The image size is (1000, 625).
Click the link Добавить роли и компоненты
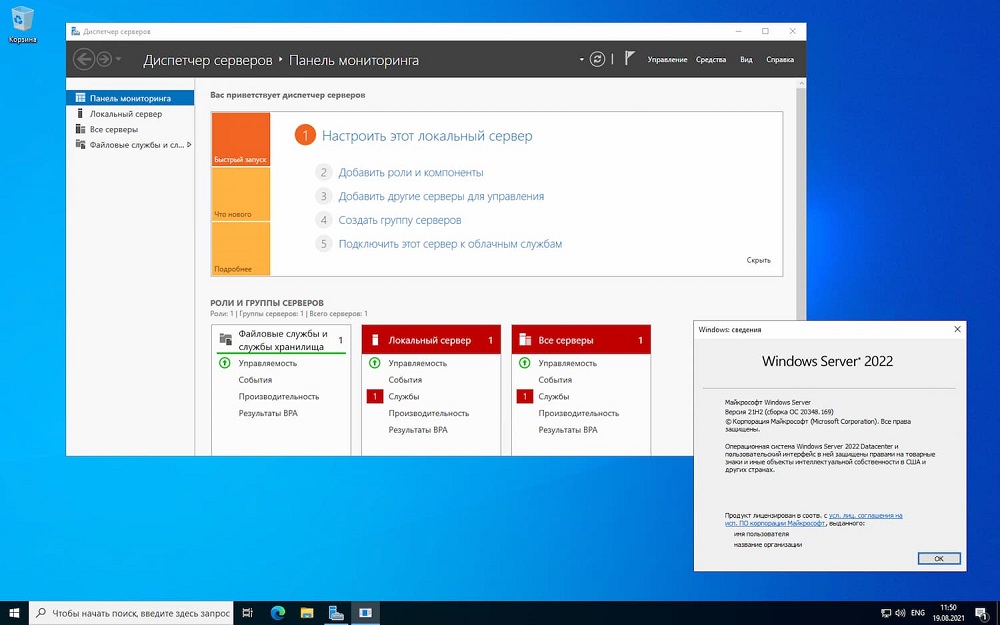(x=411, y=173)
